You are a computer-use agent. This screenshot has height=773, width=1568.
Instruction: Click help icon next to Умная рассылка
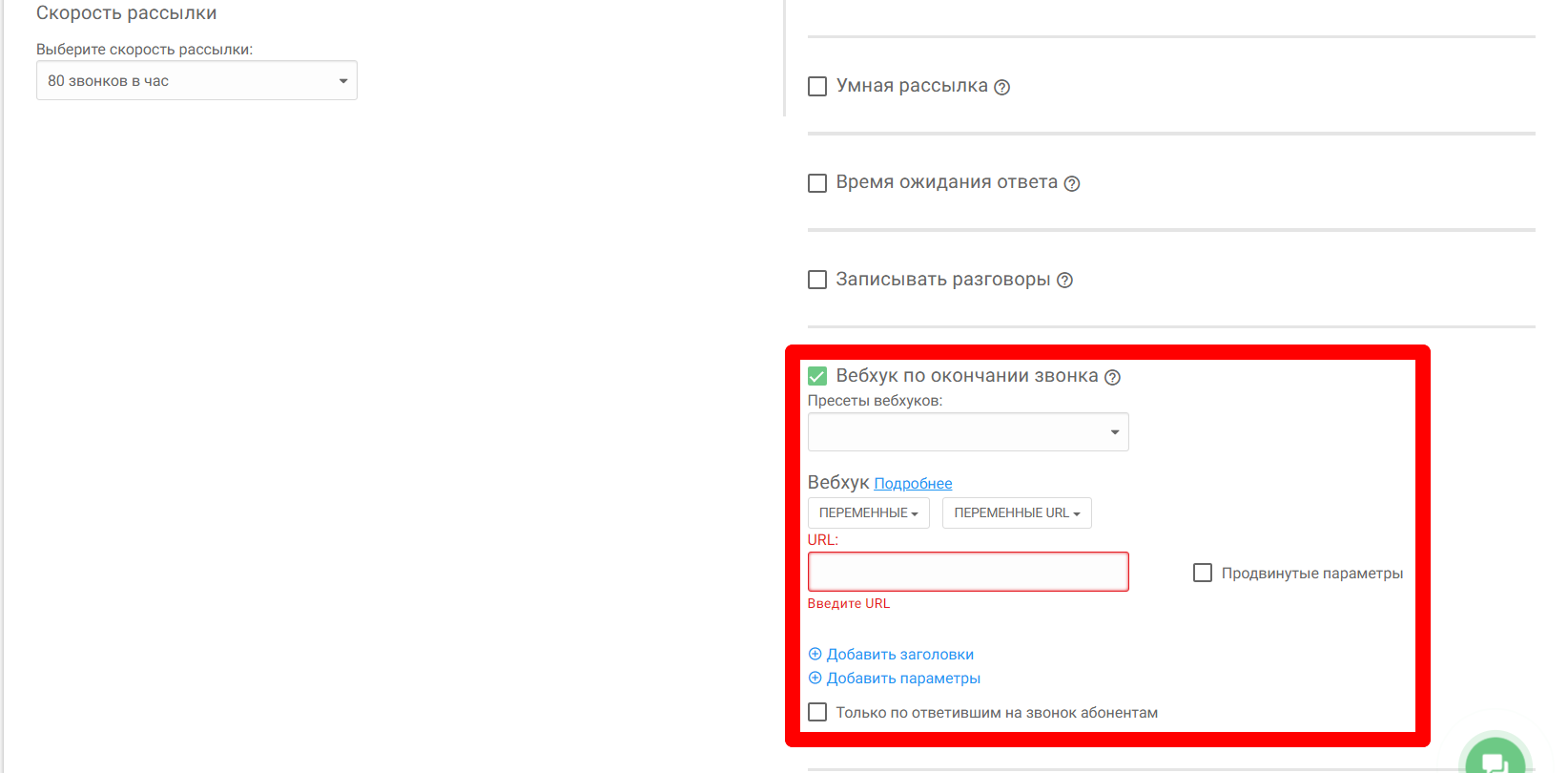coord(1001,88)
